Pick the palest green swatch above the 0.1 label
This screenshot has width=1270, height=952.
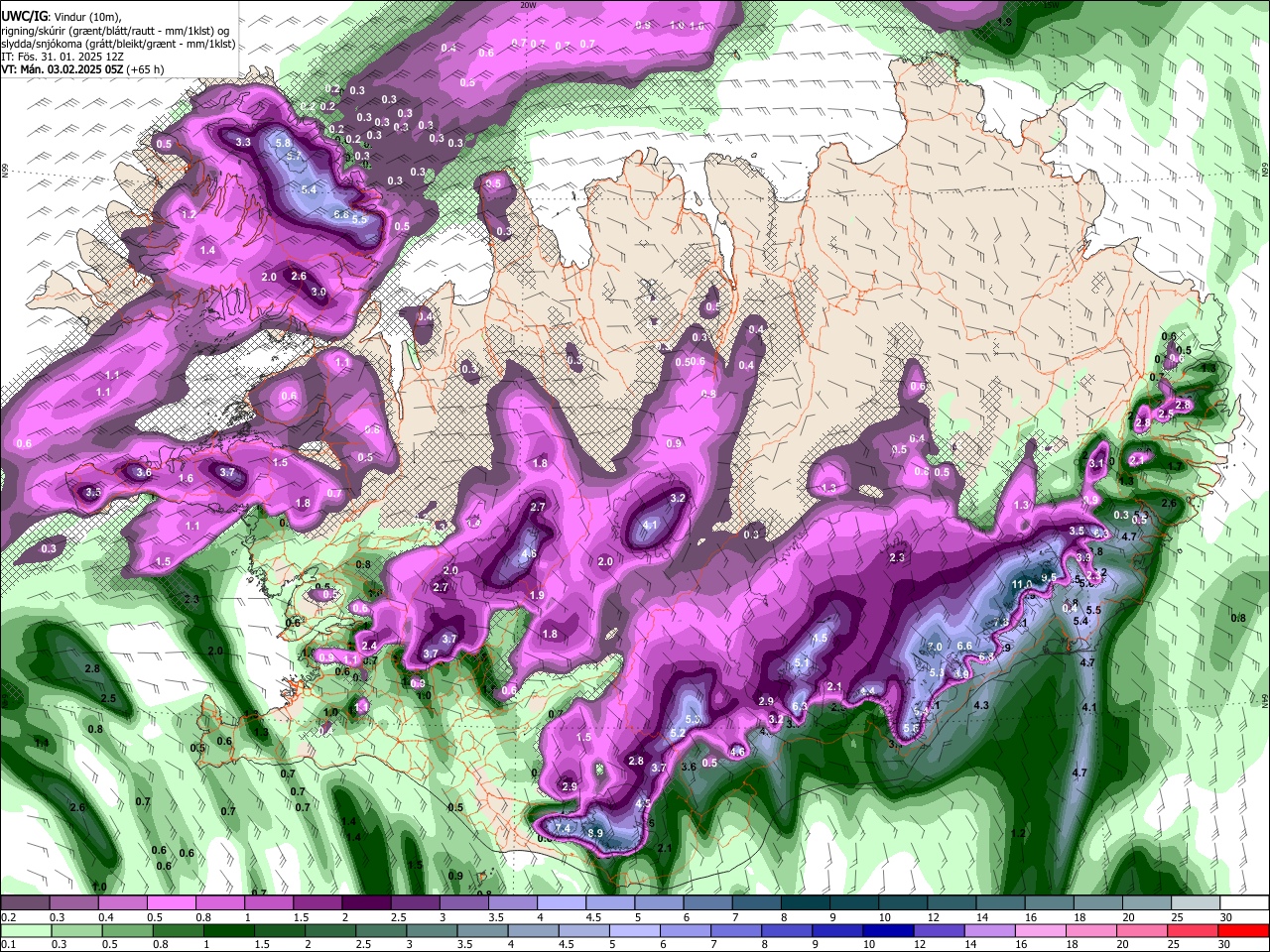point(27,931)
